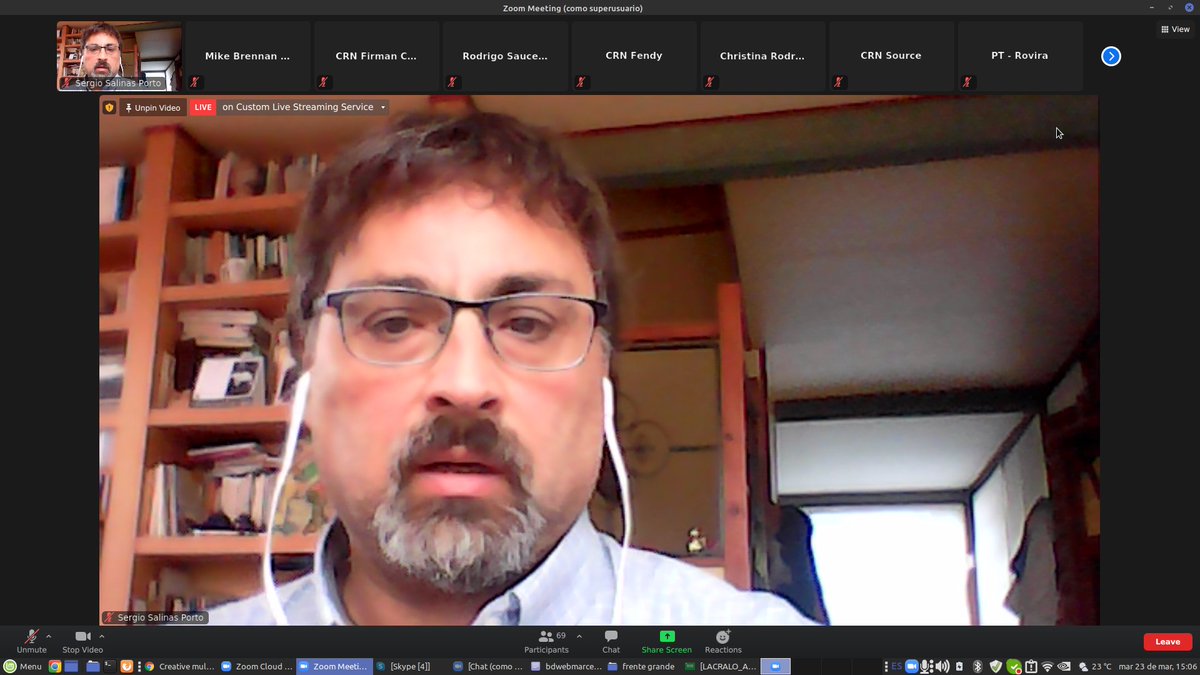Click the NVIDIA tray icon
1200x675 pixels.
coord(1064,666)
